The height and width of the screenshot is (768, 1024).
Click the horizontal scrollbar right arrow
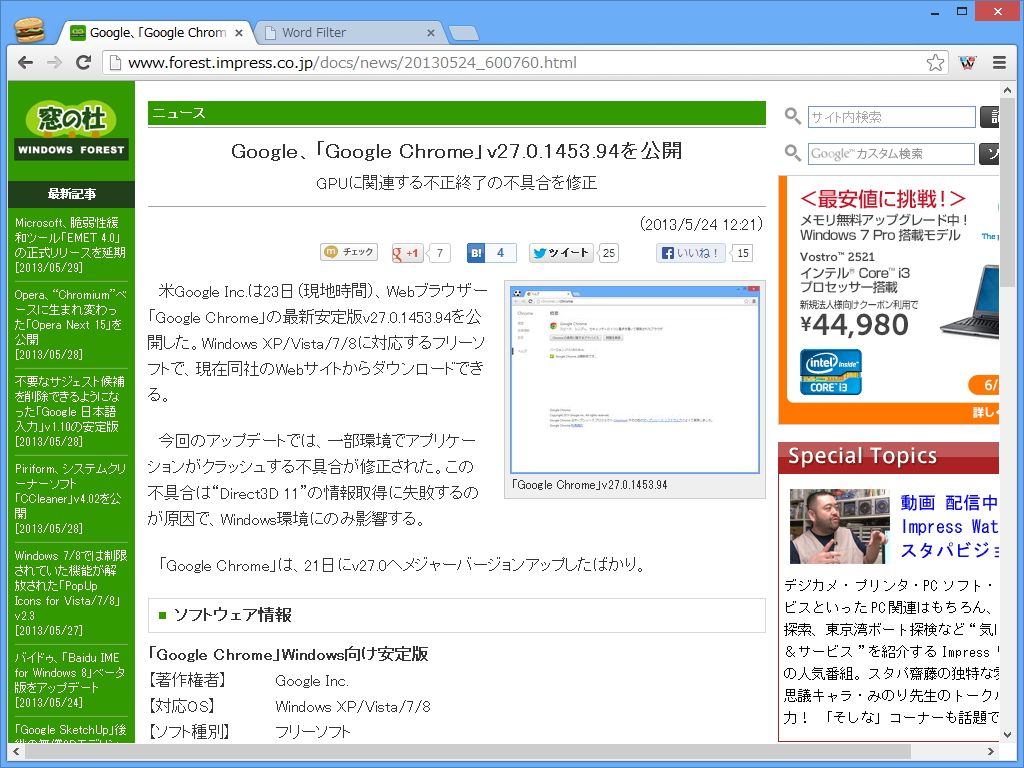coord(991,752)
